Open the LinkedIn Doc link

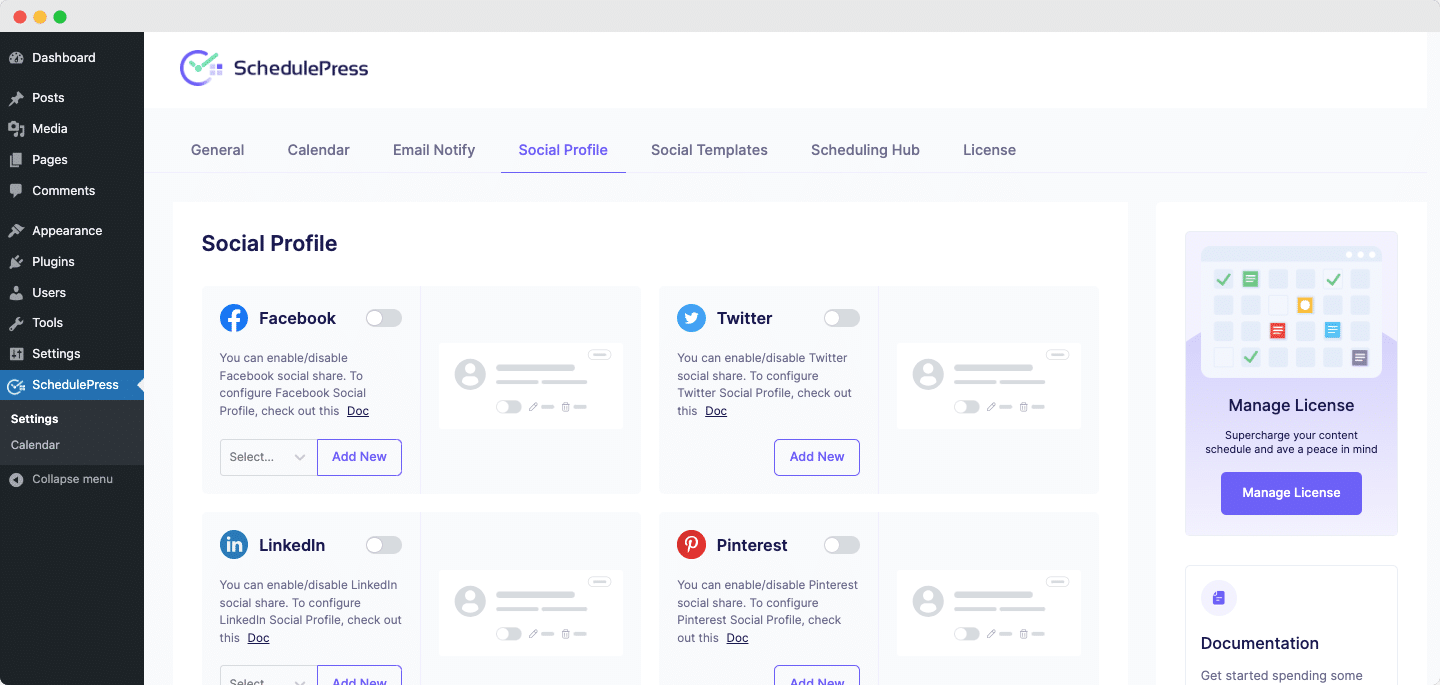click(258, 638)
